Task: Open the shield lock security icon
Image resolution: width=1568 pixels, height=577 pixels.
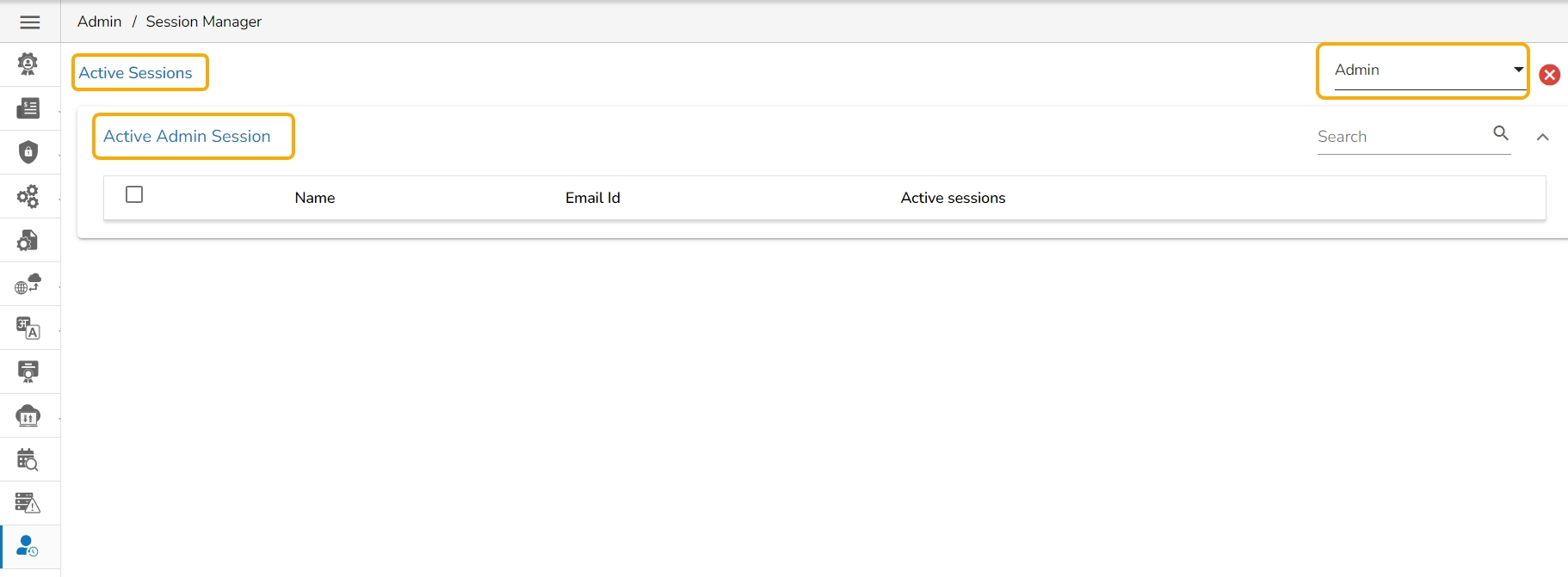Action: coord(28,152)
